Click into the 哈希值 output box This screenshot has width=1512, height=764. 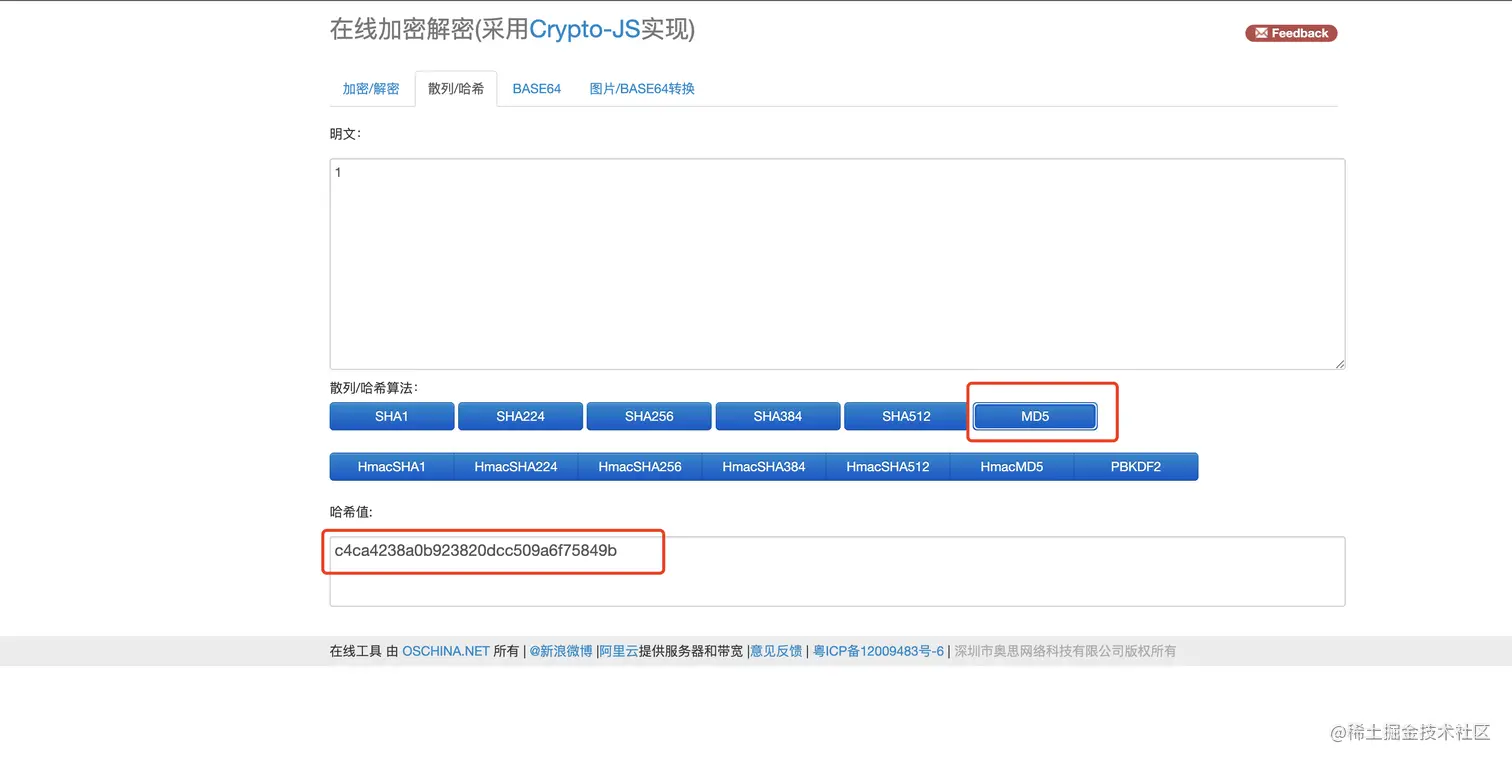pyautogui.click(x=837, y=571)
